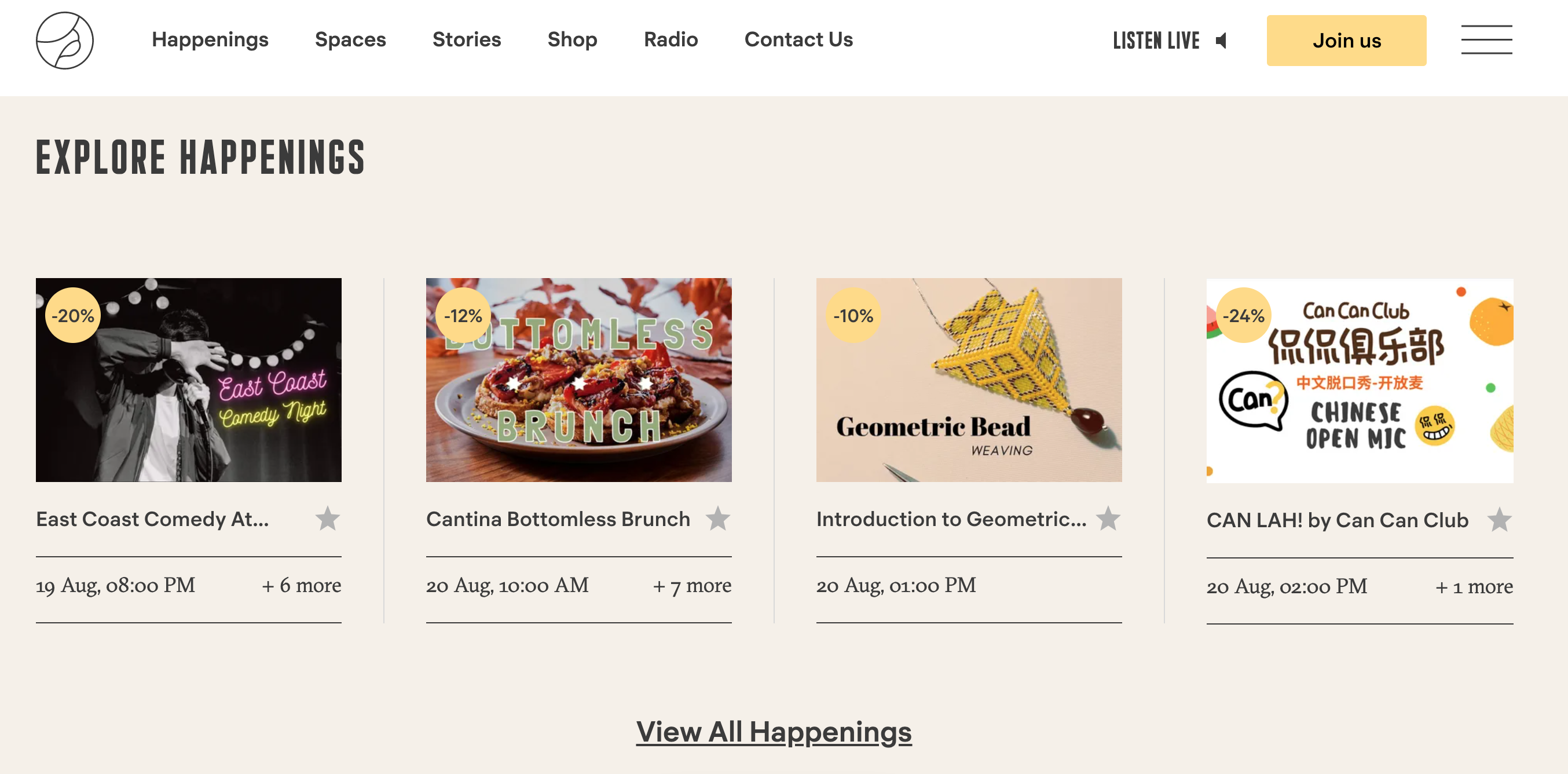Open the Geometric Bead Weaving thumbnail
Image resolution: width=1568 pixels, height=774 pixels.
969,380
